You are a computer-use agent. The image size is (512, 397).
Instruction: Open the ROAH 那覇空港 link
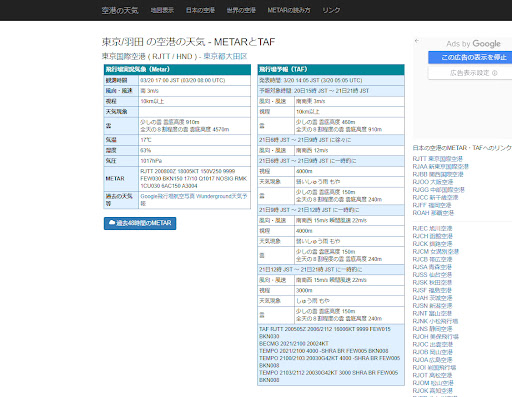(x=433, y=213)
